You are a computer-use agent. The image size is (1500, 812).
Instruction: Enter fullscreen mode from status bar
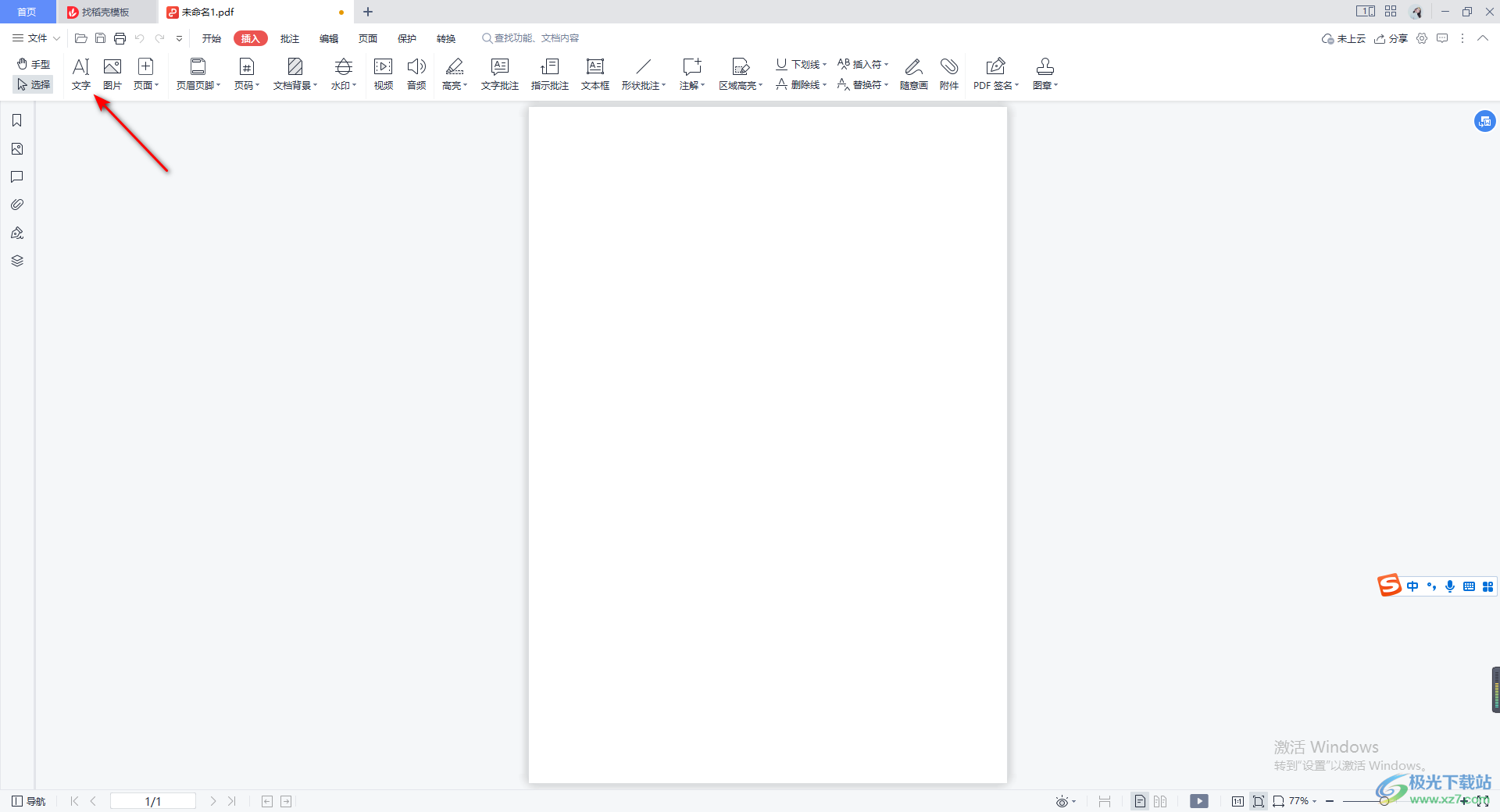(x=1482, y=801)
